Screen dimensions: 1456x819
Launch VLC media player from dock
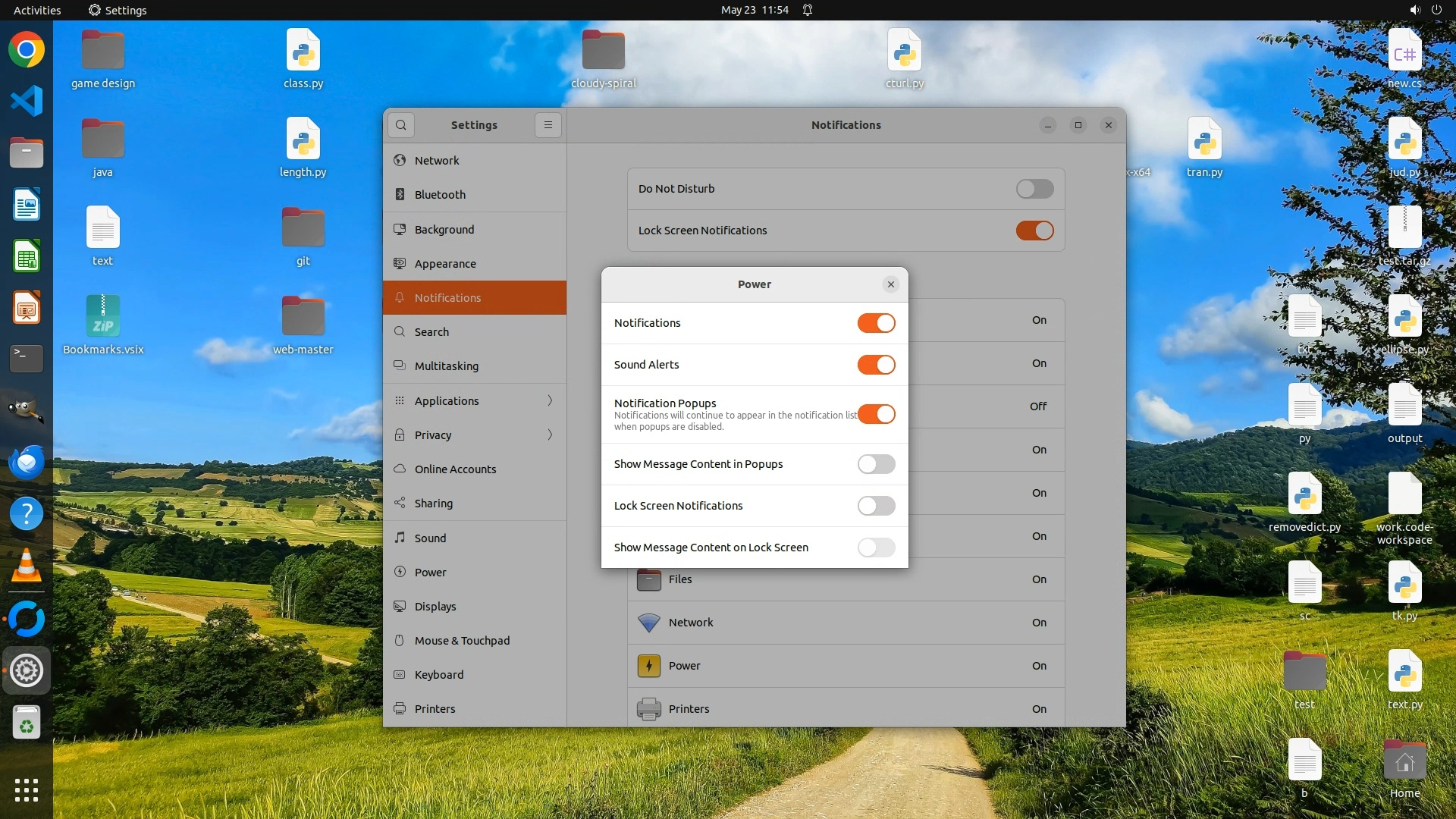[27, 566]
